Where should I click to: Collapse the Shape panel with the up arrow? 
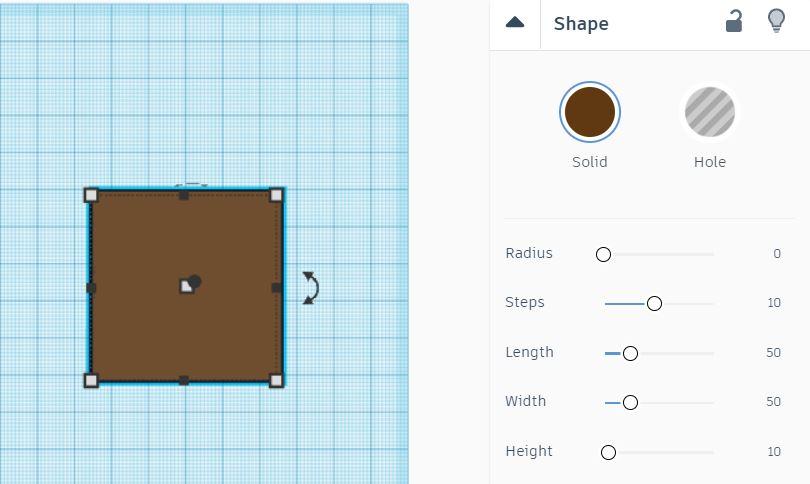tap(515, 22)
